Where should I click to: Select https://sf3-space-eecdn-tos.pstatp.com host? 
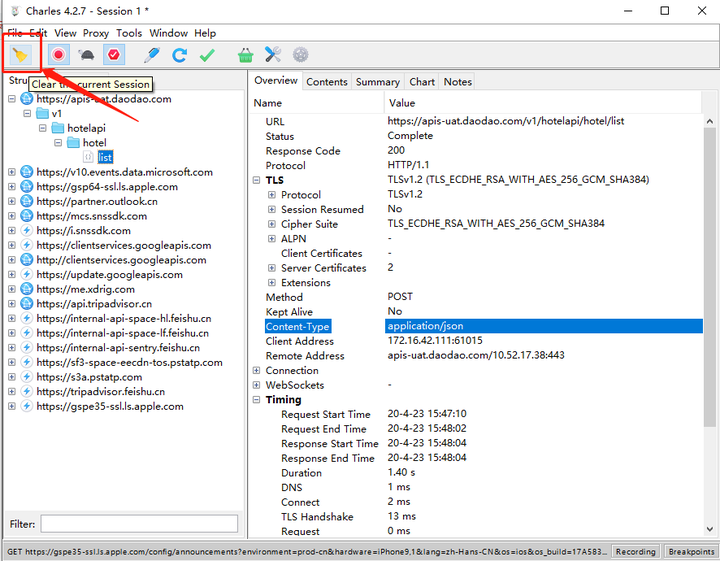(129, 363)
